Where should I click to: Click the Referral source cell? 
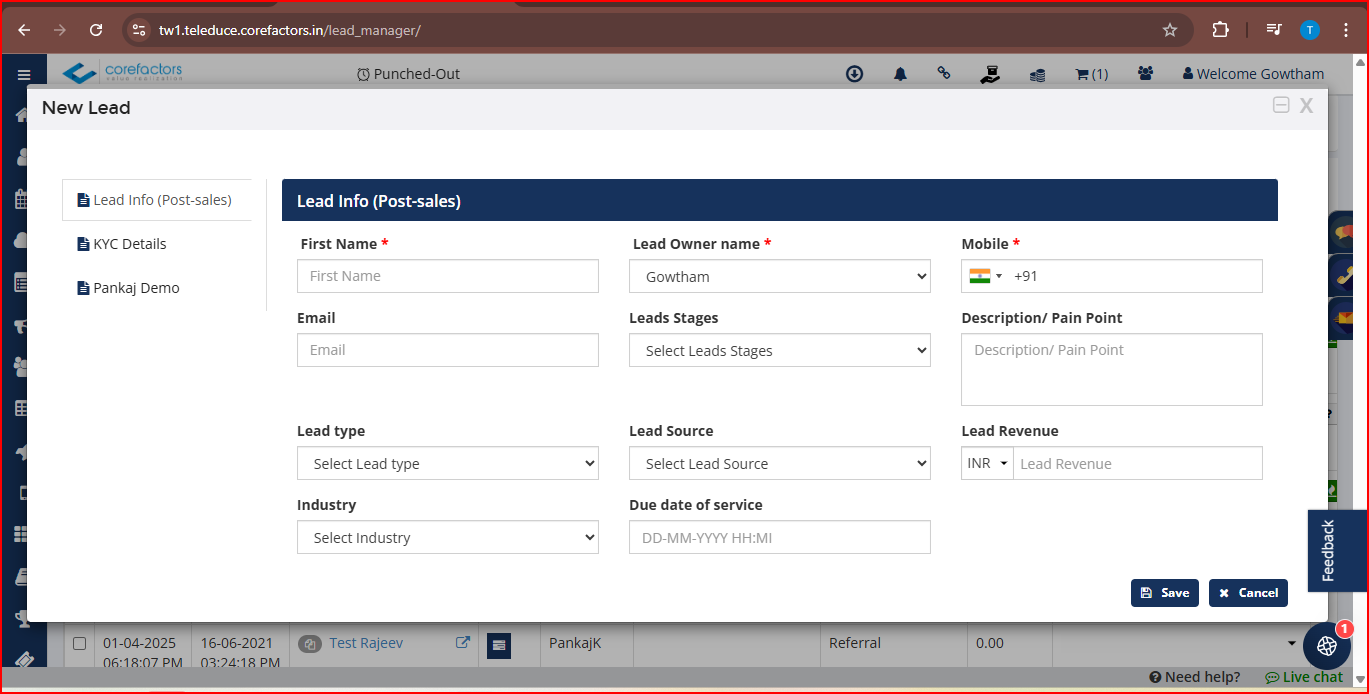point(855,643)
